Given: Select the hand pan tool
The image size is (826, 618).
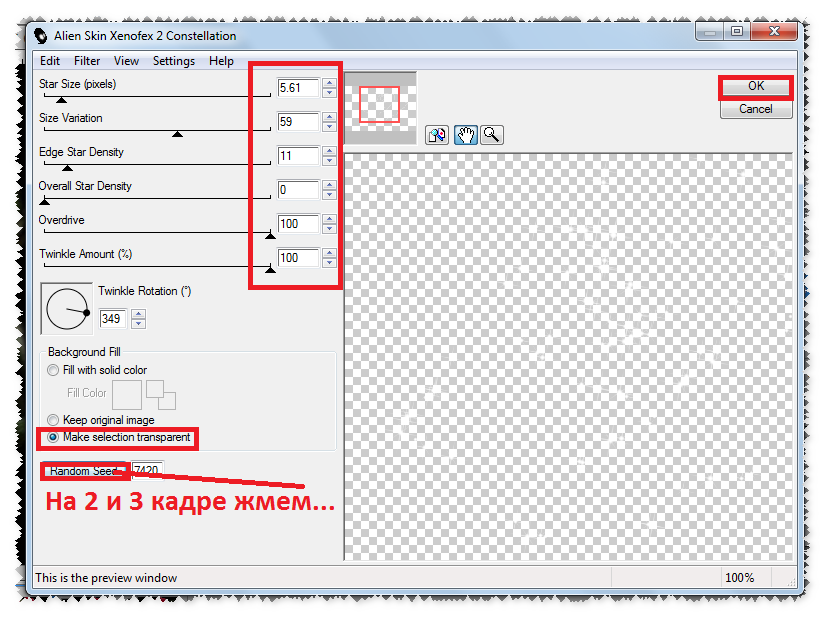Looking at the screenshot, I should [x=466, y=135].
